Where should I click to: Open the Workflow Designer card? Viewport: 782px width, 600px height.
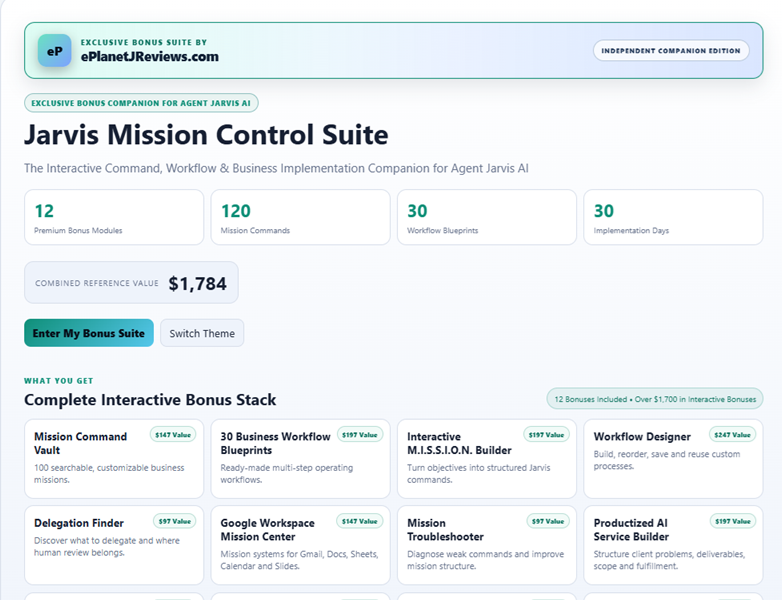tap(673, 459)
